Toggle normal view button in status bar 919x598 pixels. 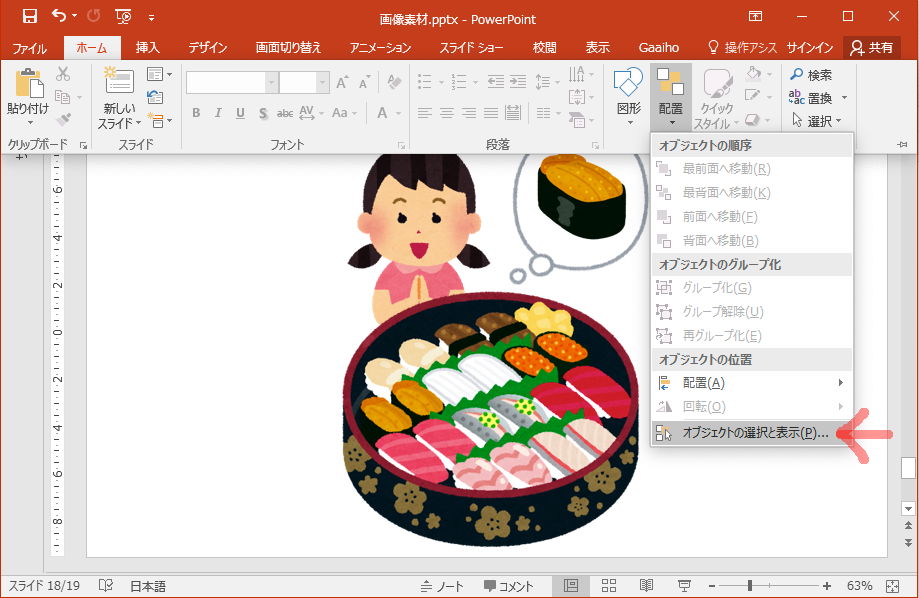point(571,586)
